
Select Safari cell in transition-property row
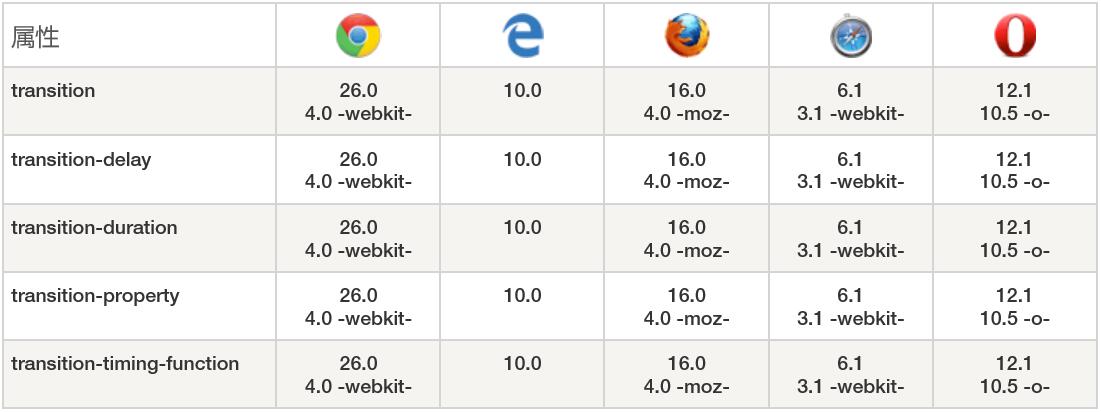(x=851, y=306)
